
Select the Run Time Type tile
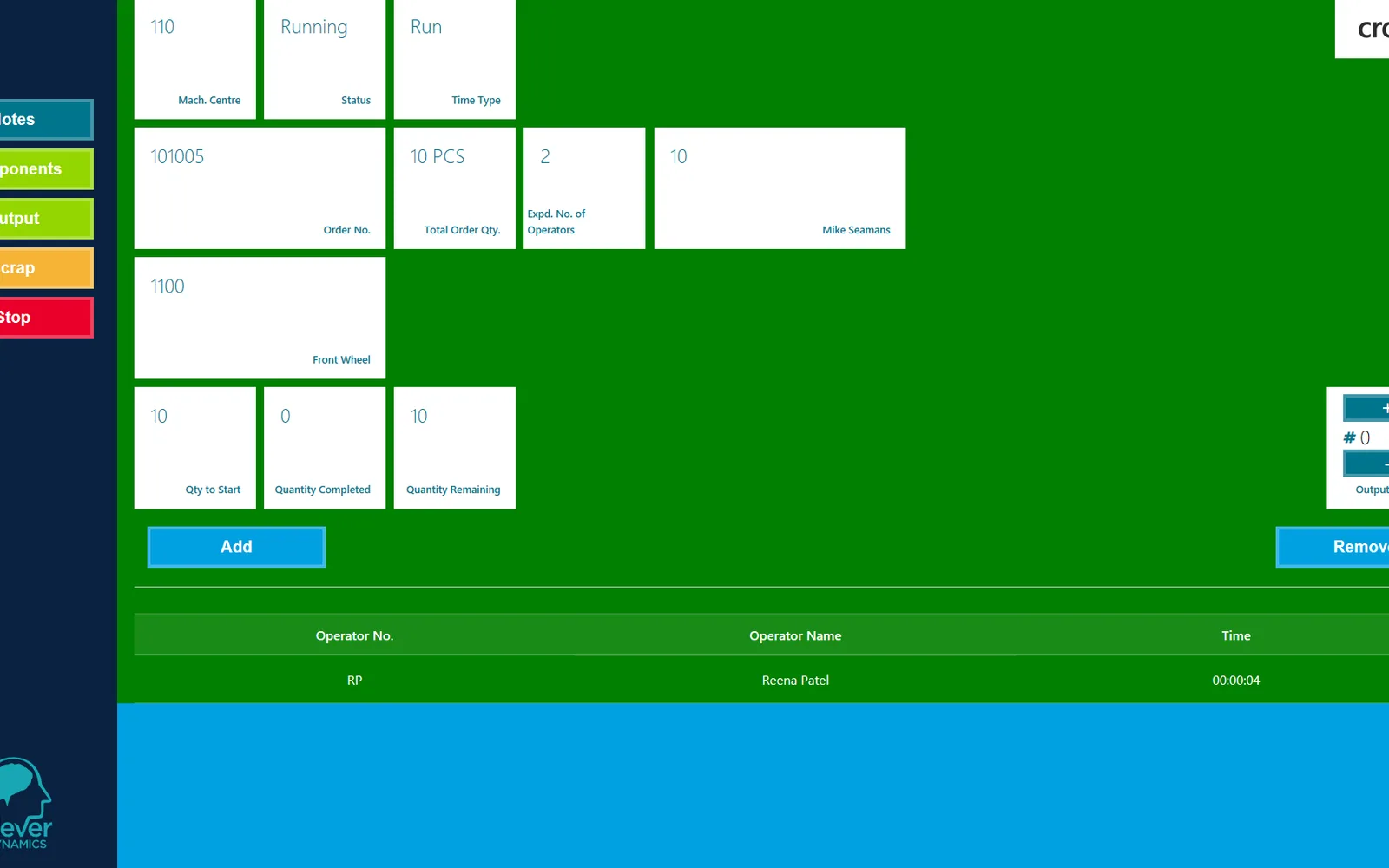[x=455, y=59]
